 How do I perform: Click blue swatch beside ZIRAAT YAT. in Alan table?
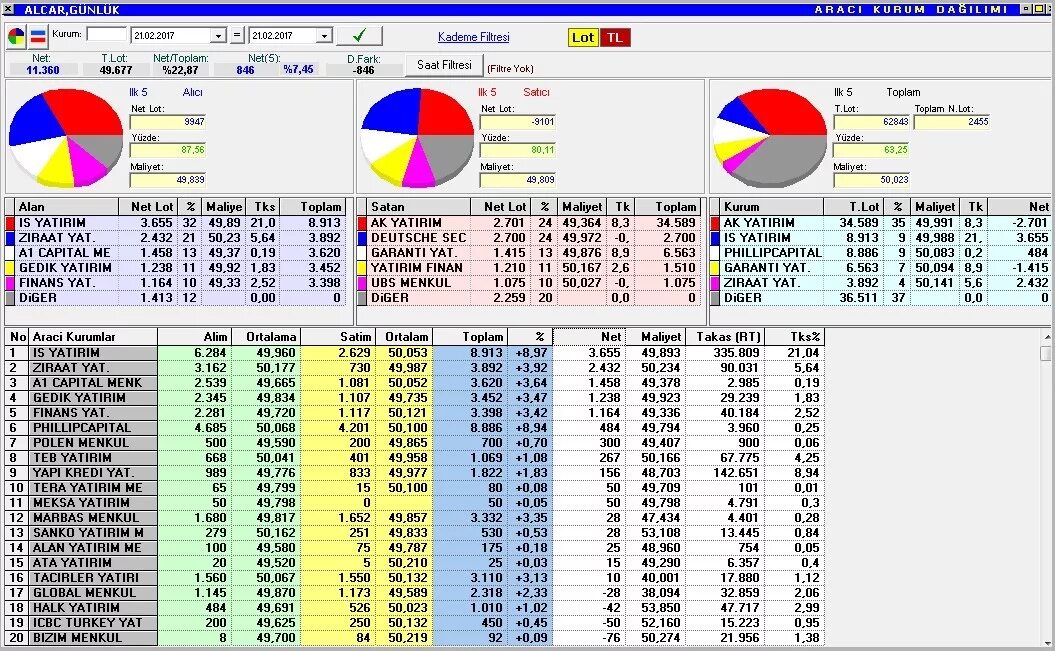(x=10, y=238)
